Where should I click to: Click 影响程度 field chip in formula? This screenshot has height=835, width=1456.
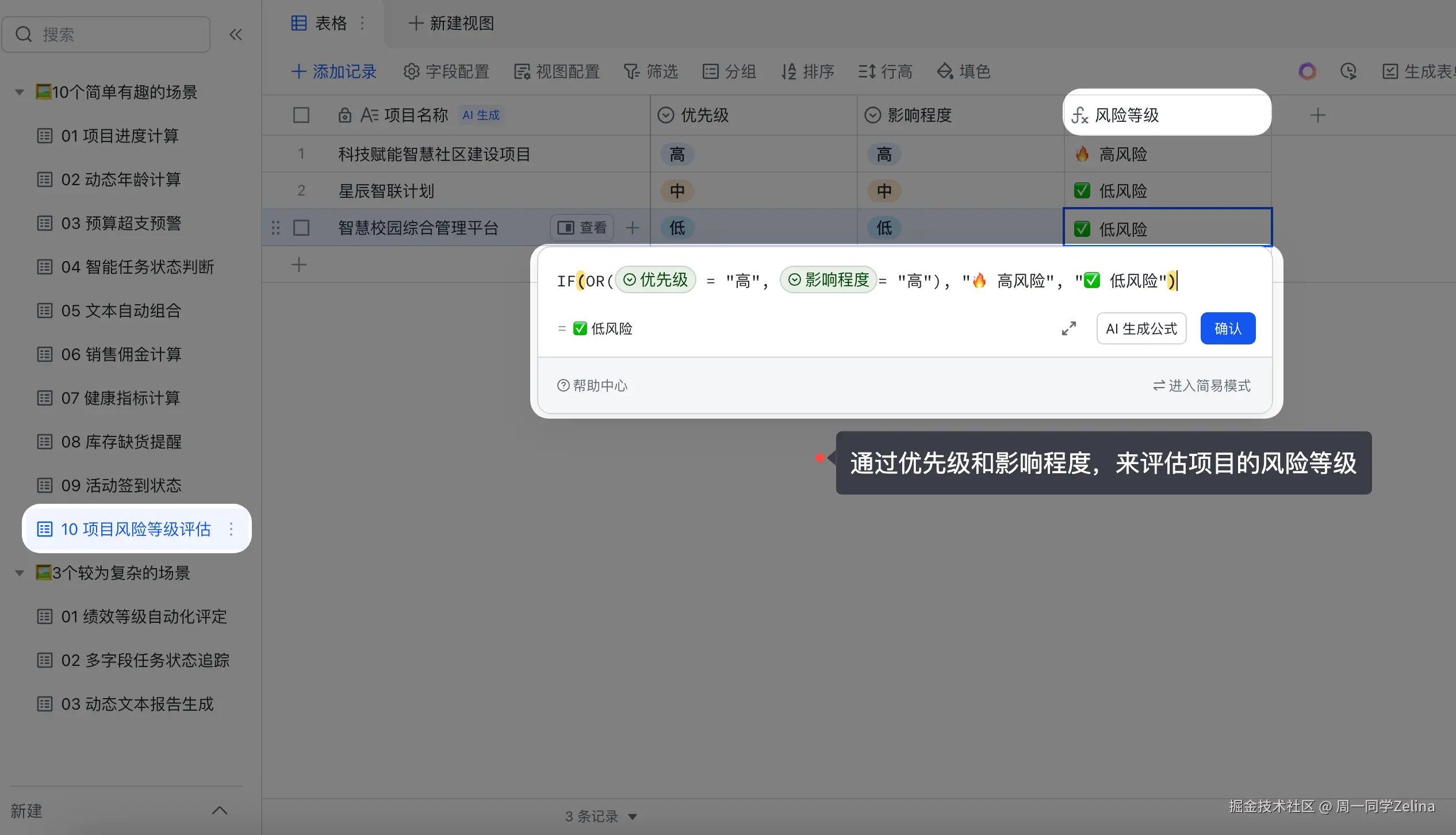(828, 279)
